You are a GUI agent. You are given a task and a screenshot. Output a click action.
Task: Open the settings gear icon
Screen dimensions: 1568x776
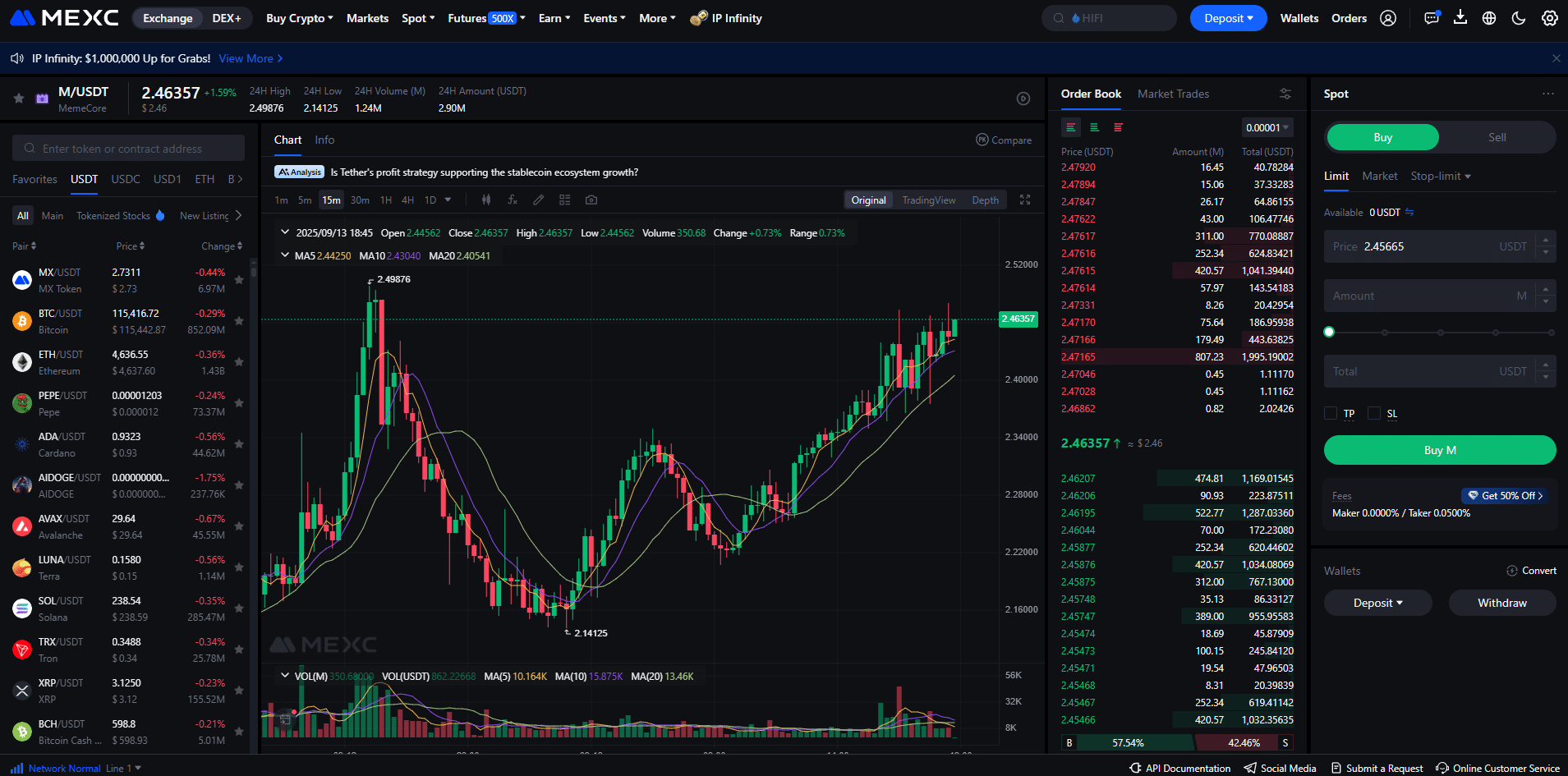(1550, 18)
